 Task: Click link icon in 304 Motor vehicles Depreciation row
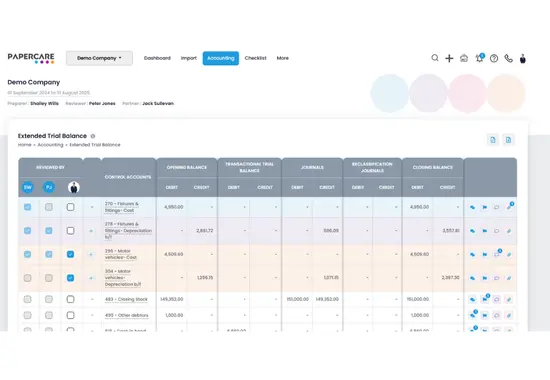472,278
